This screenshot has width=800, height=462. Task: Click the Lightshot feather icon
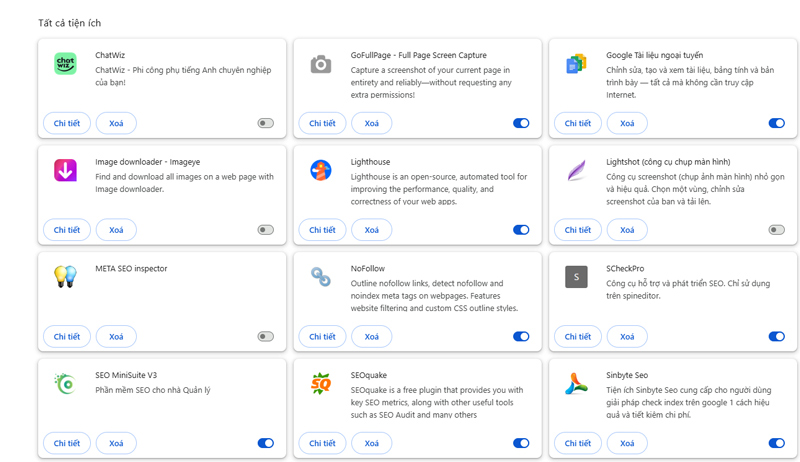(576, 170)
